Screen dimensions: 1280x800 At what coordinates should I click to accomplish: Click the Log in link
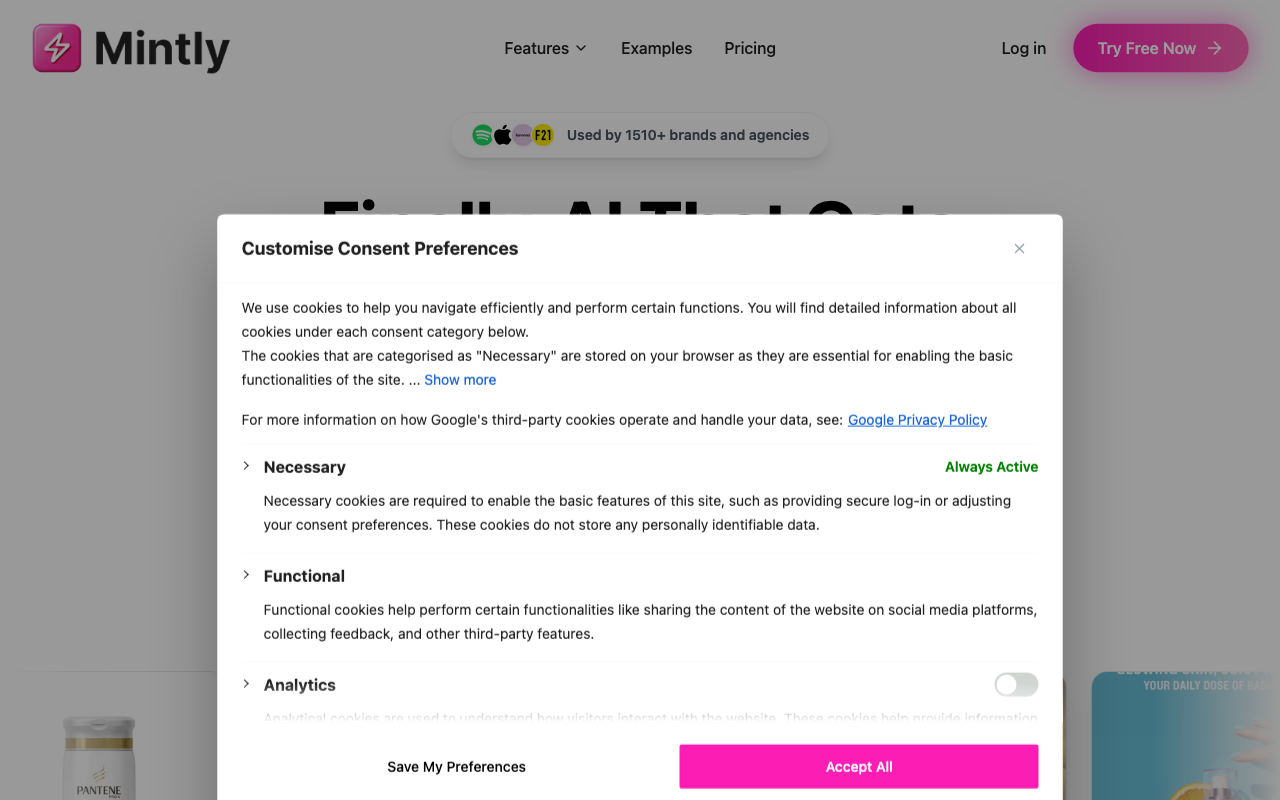pos(1023,48)
